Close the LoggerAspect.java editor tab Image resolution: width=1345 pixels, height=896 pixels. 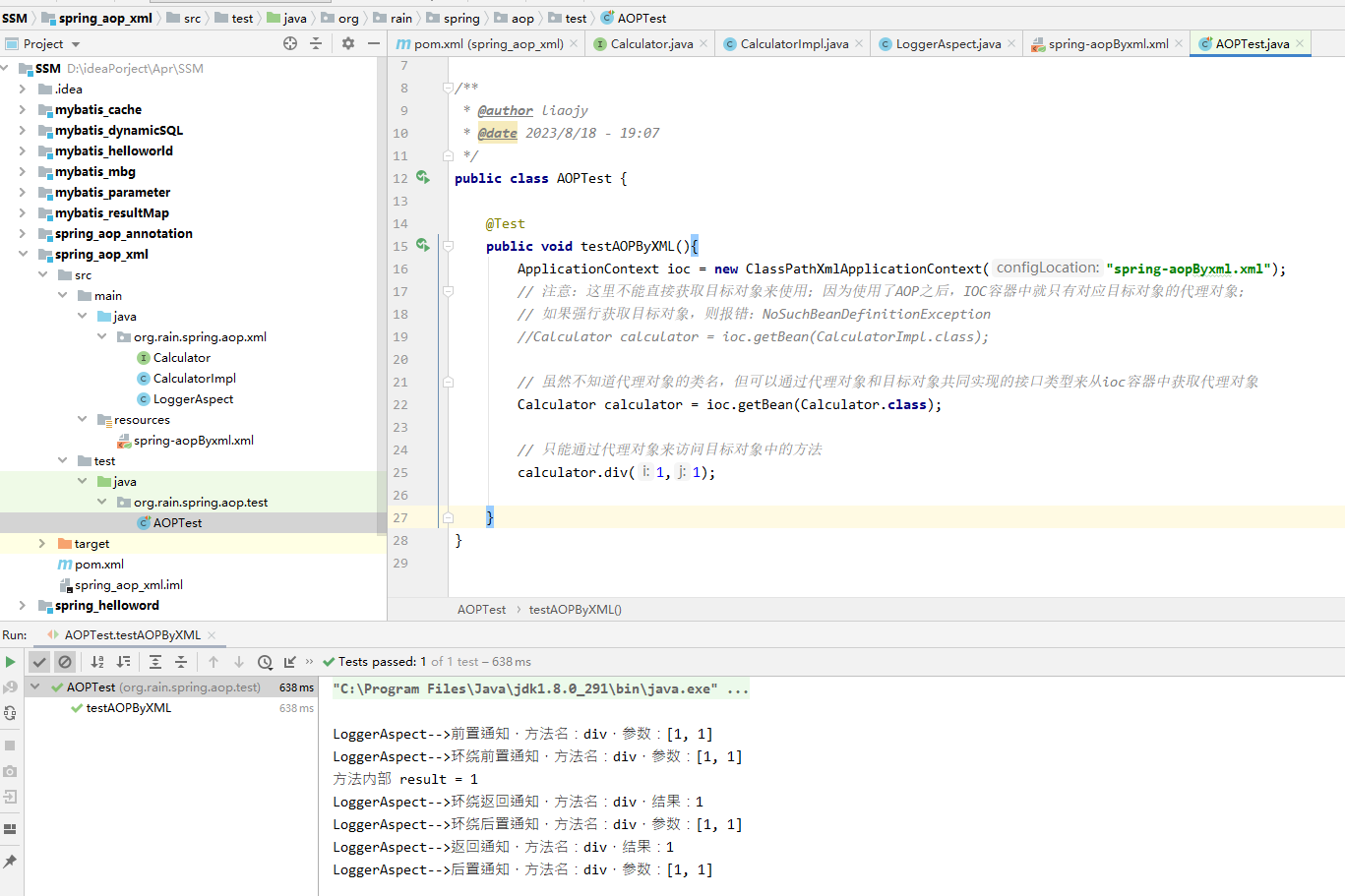click(x=1011, y=43)
